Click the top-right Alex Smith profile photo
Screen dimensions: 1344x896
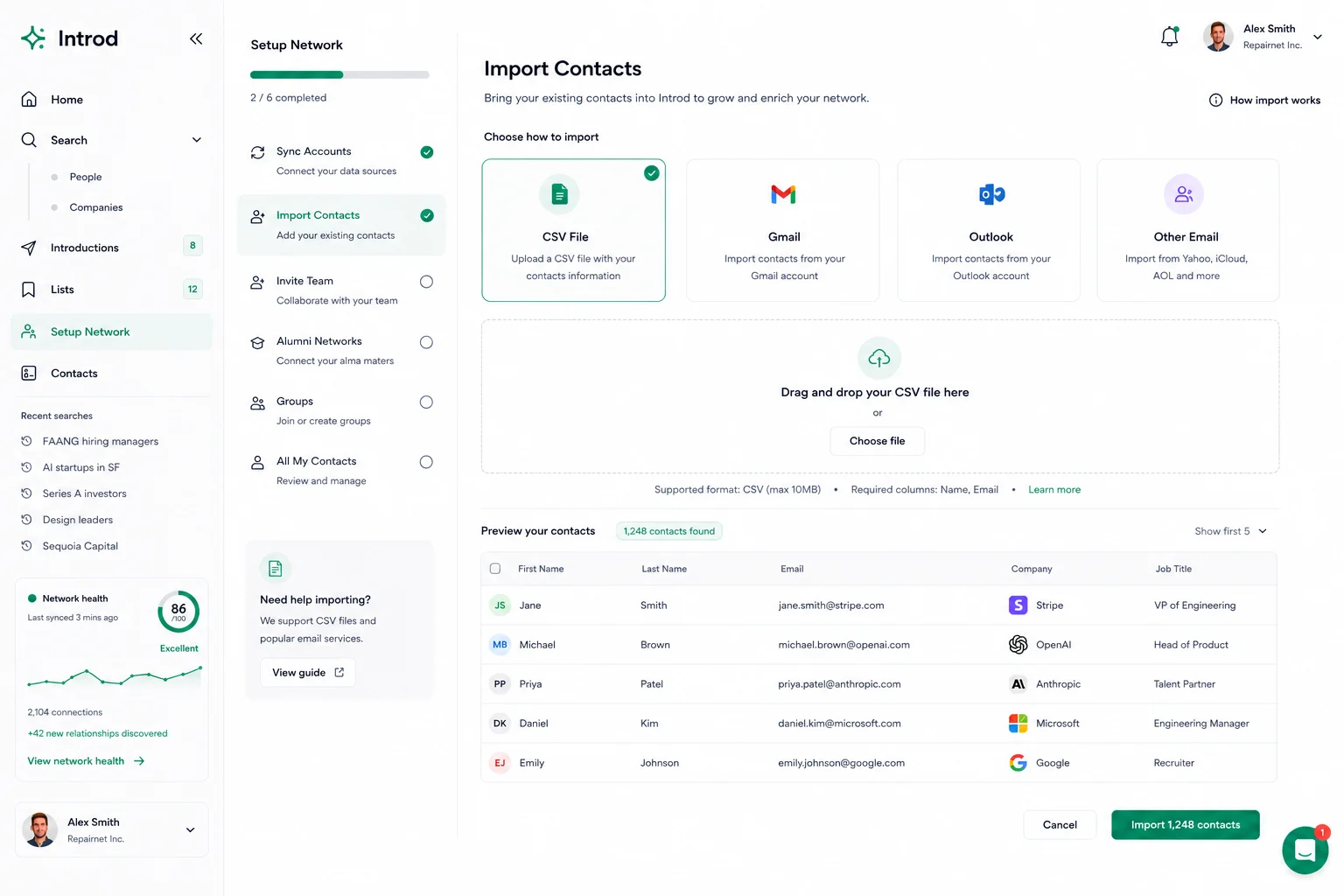1218,37
